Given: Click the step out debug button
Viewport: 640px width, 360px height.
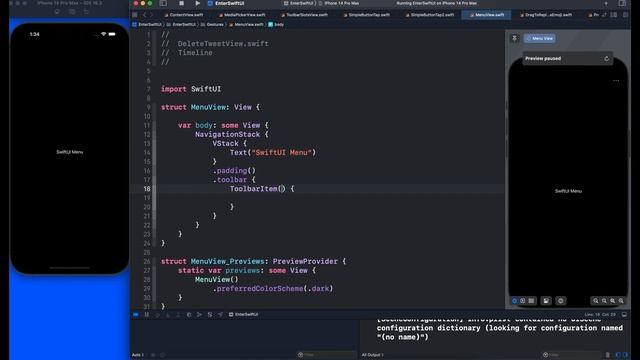Looking at the screenshot, I should coord(178,315).
